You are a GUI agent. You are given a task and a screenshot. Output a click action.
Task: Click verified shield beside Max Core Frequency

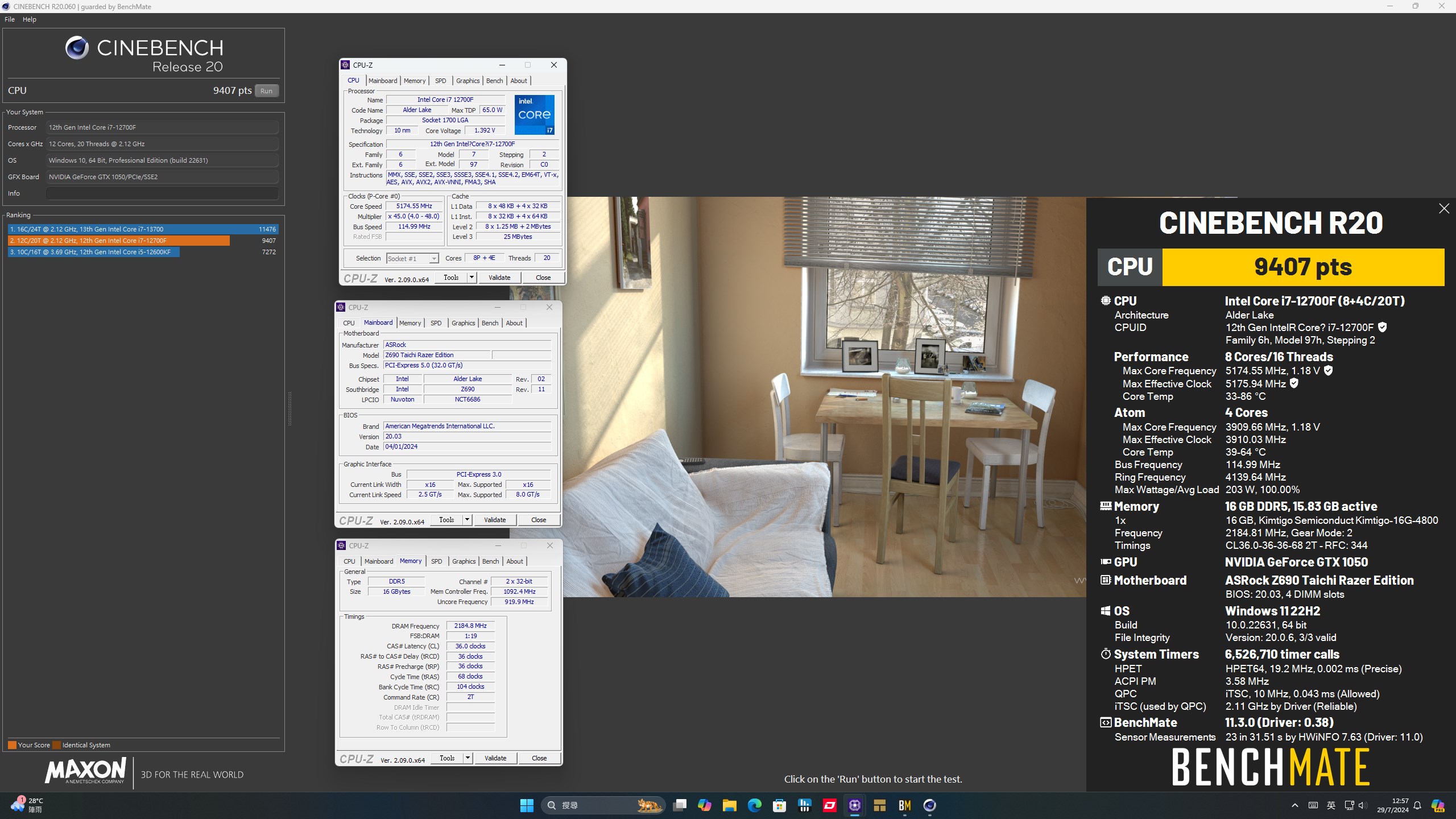coord(1328,371)
